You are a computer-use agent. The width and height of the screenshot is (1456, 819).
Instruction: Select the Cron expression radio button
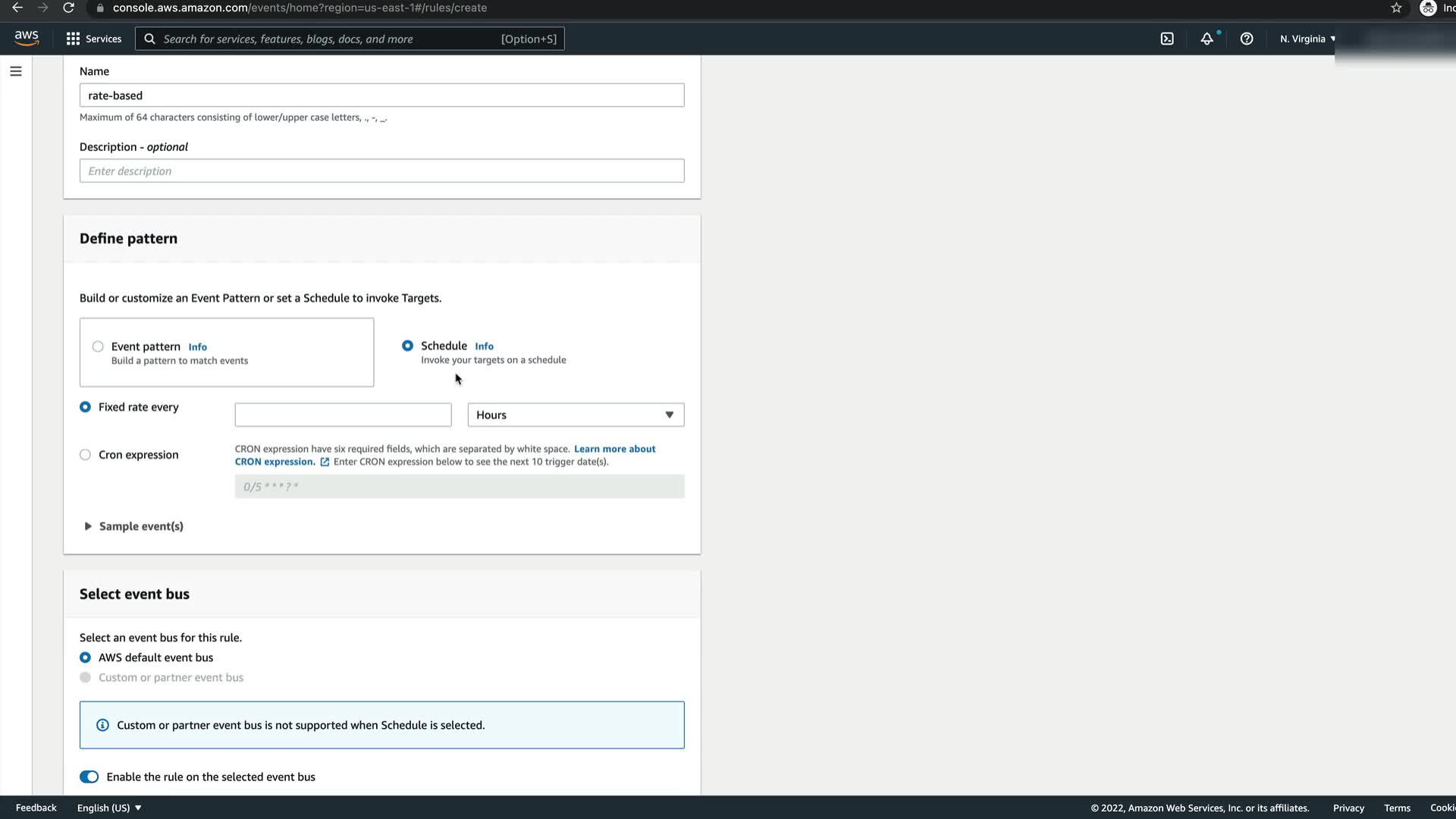tap(85, 455)
